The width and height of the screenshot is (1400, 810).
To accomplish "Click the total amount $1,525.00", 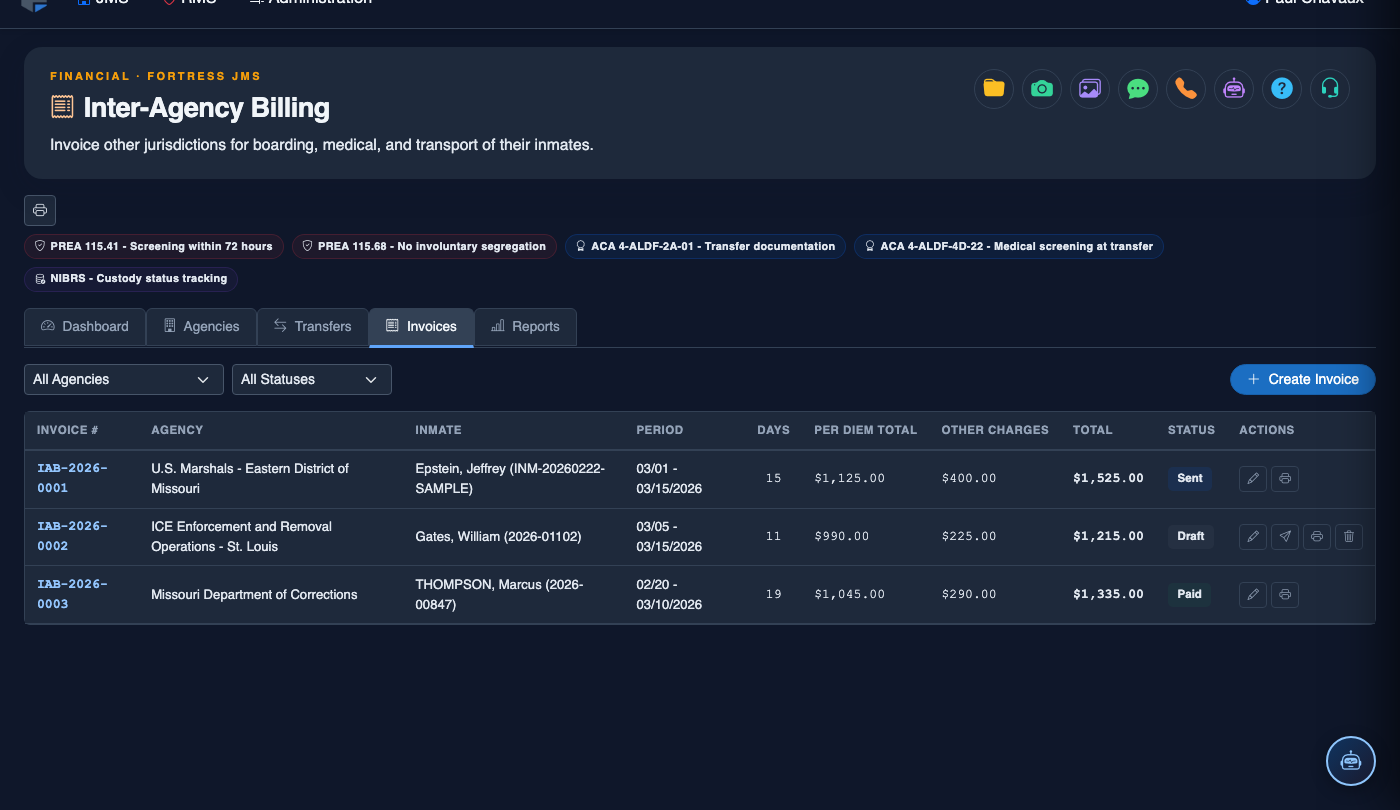I will (1108, 478).
